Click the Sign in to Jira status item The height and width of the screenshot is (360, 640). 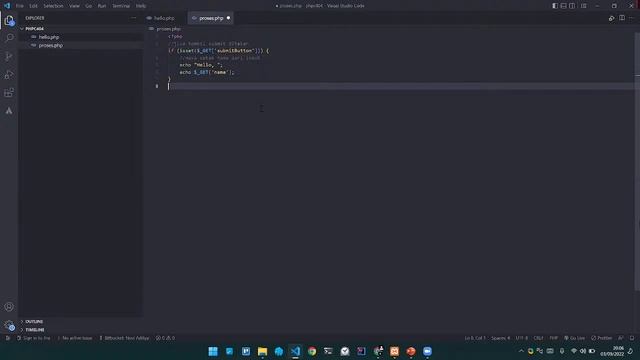click(x=33, y=338)
